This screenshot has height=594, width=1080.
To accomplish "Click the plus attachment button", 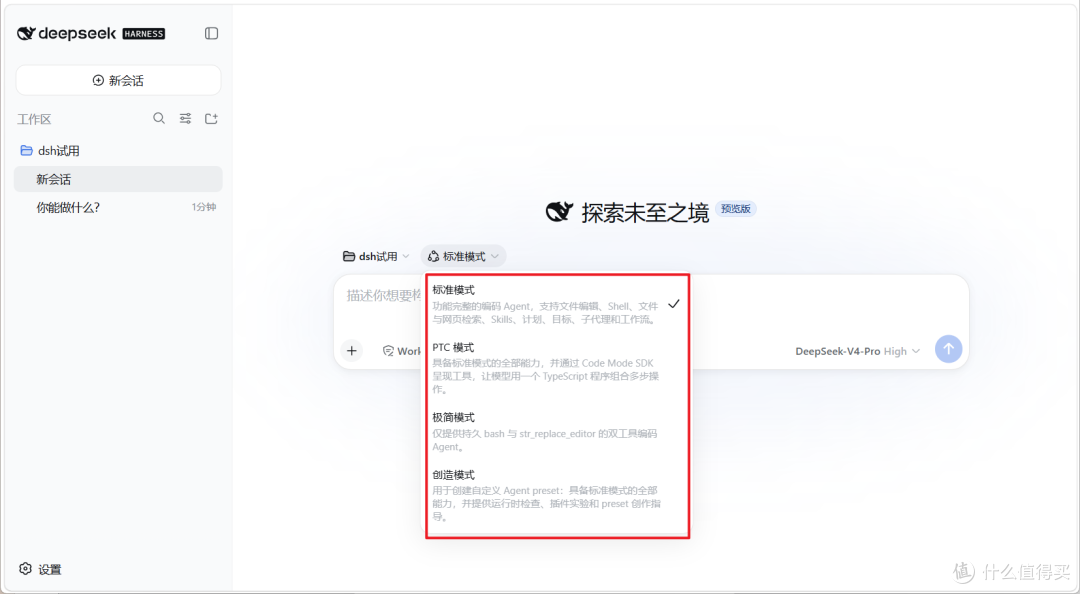I will (x=352, y=351).
